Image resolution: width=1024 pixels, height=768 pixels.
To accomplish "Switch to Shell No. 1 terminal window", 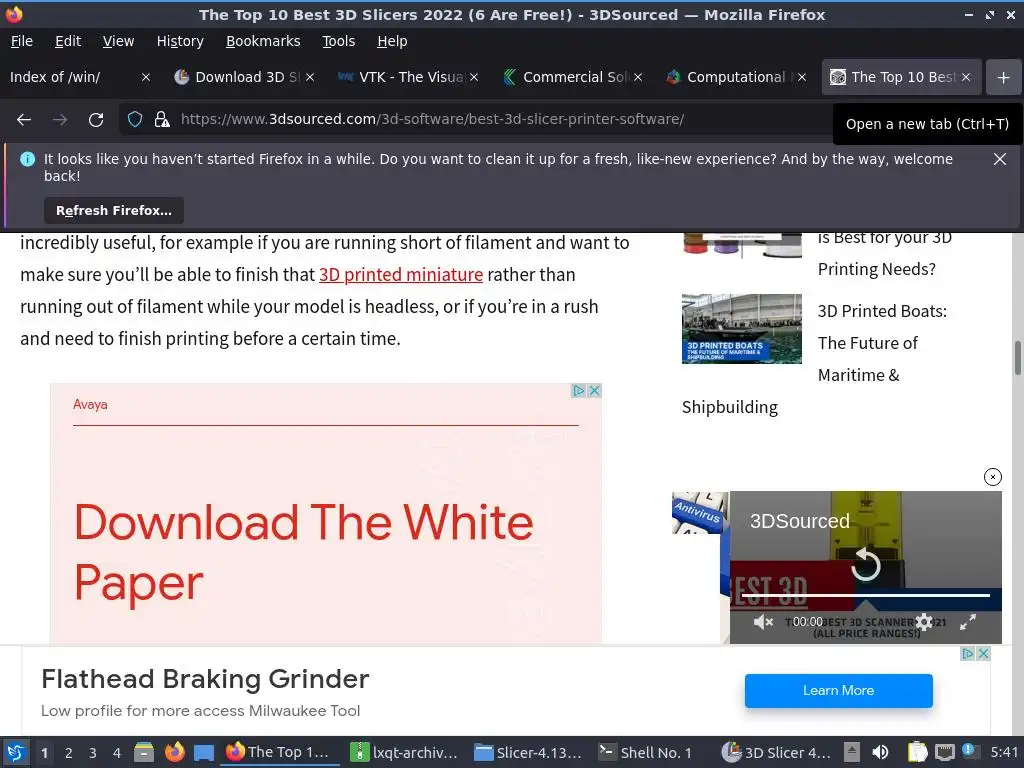I will pyautogui.click(x=647, y=752).
